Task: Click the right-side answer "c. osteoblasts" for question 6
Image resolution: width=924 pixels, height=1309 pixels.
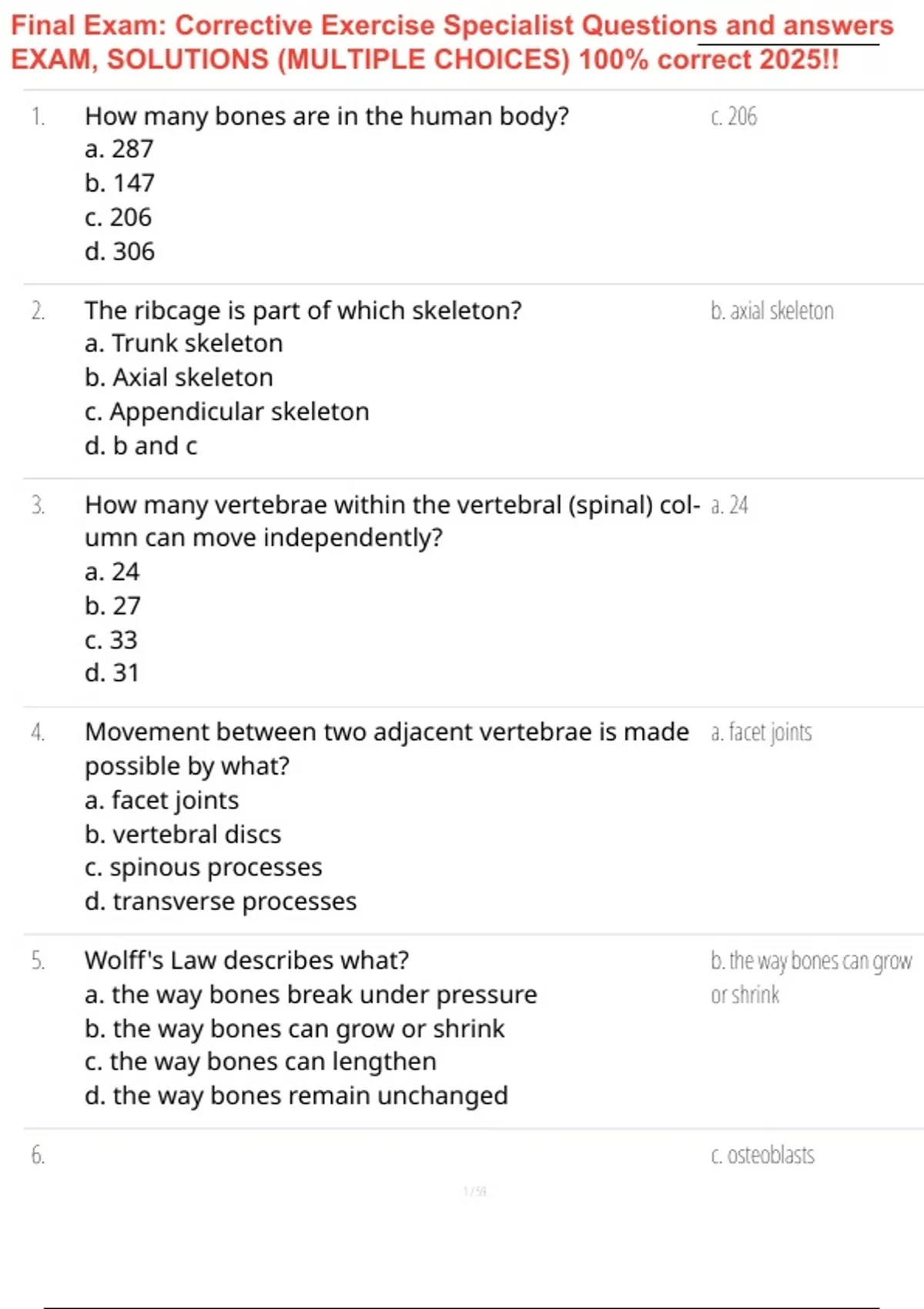Action: click(762, 1155)
